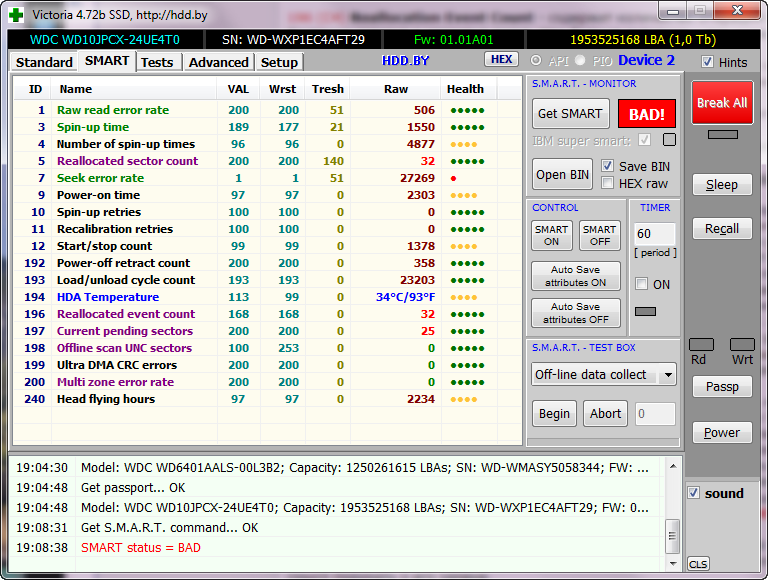Click the timer period input field
The image size is (768, 580).
pyautogui.click(x=655, y=235)
